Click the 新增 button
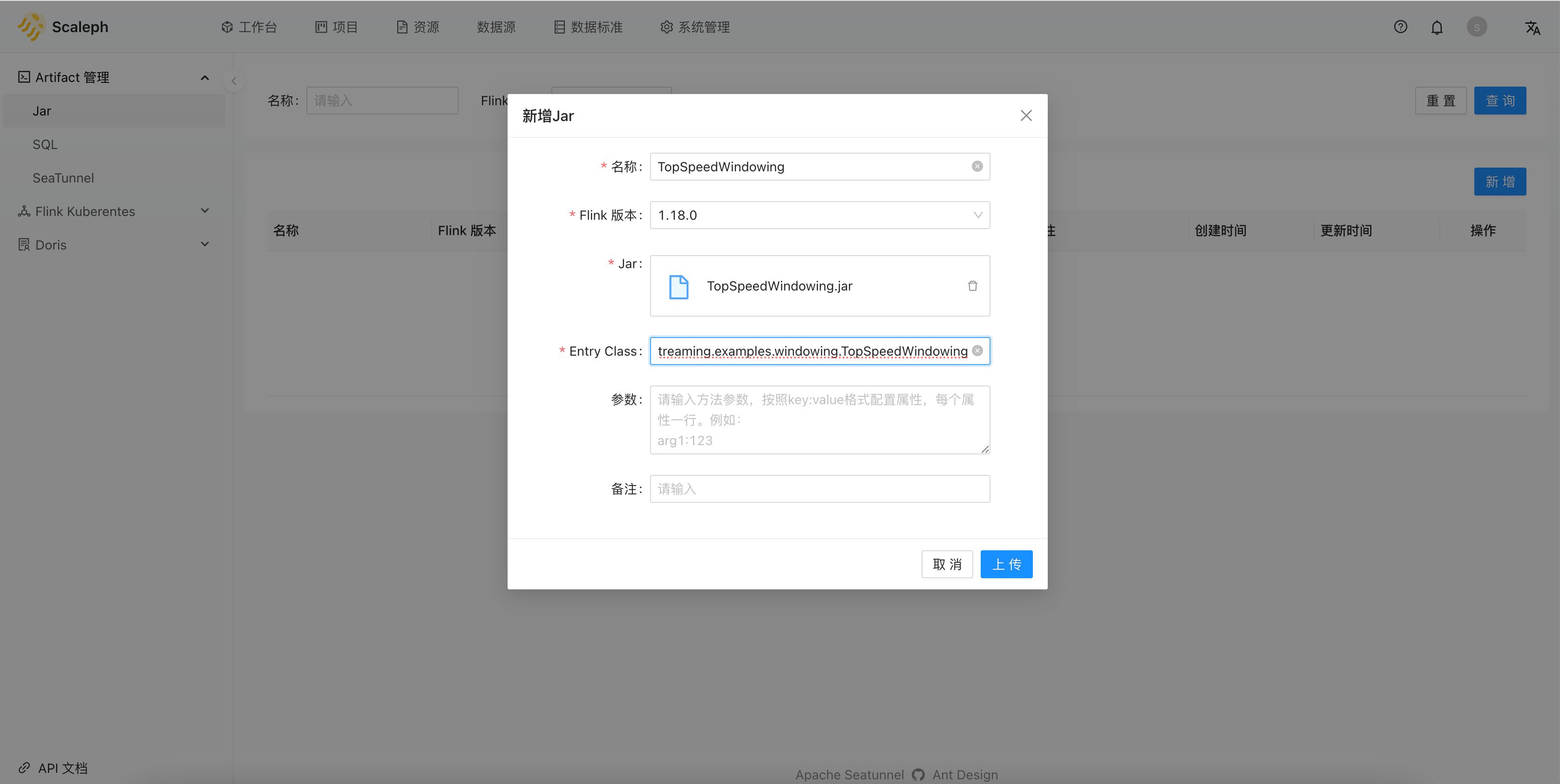Viewport: 1560px width, 784px height. (x=1499, y=181)
